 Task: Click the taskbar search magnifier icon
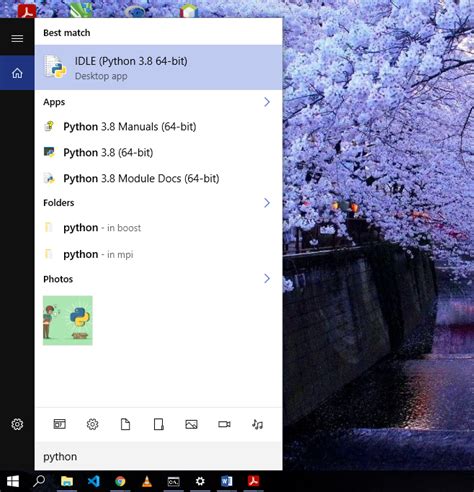[x=39, y=481]
